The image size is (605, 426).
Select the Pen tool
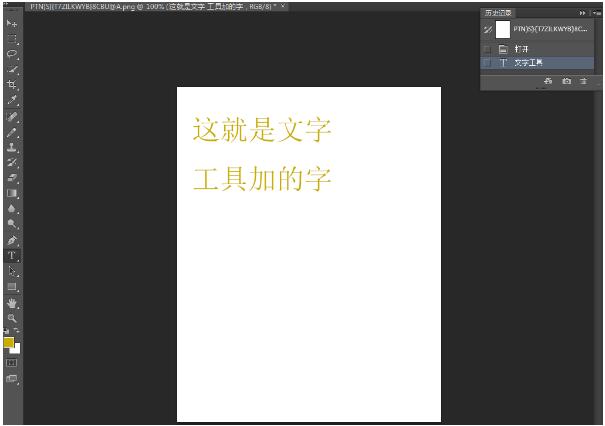coord(12,240)
